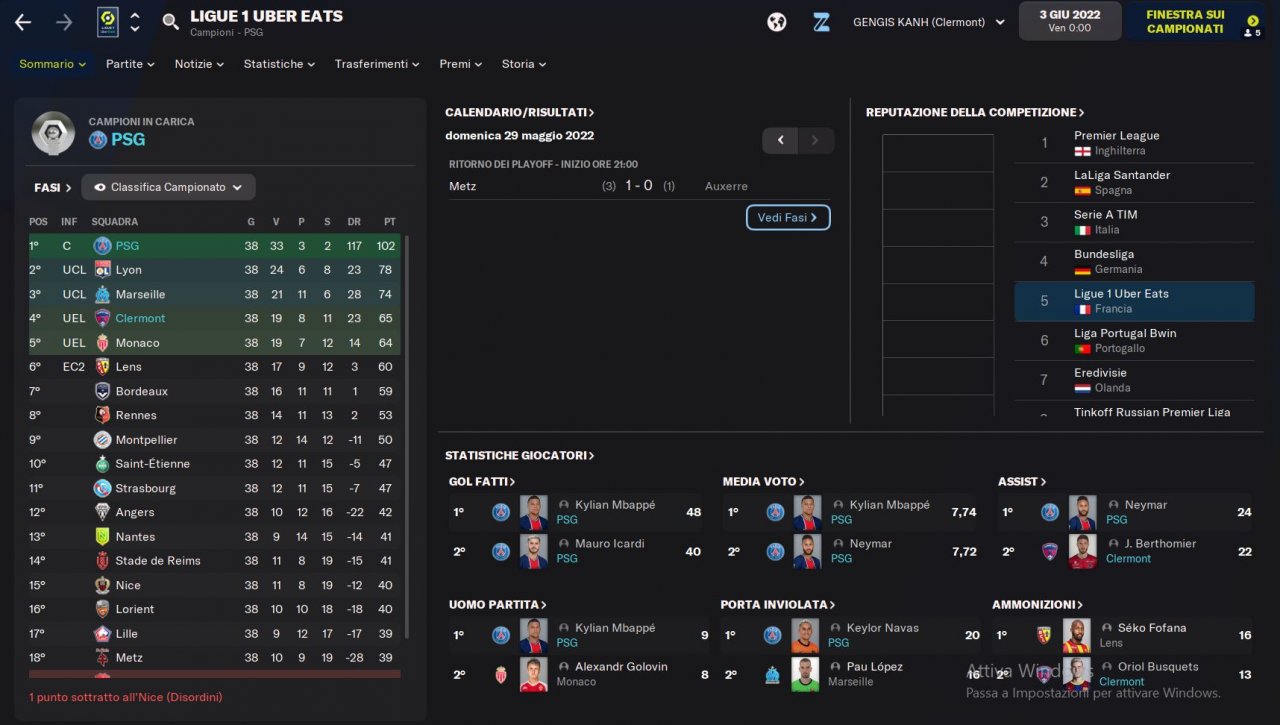Show the previous competition with the up chevron
The image size is (1280, 725).
[x=135, y=15]
